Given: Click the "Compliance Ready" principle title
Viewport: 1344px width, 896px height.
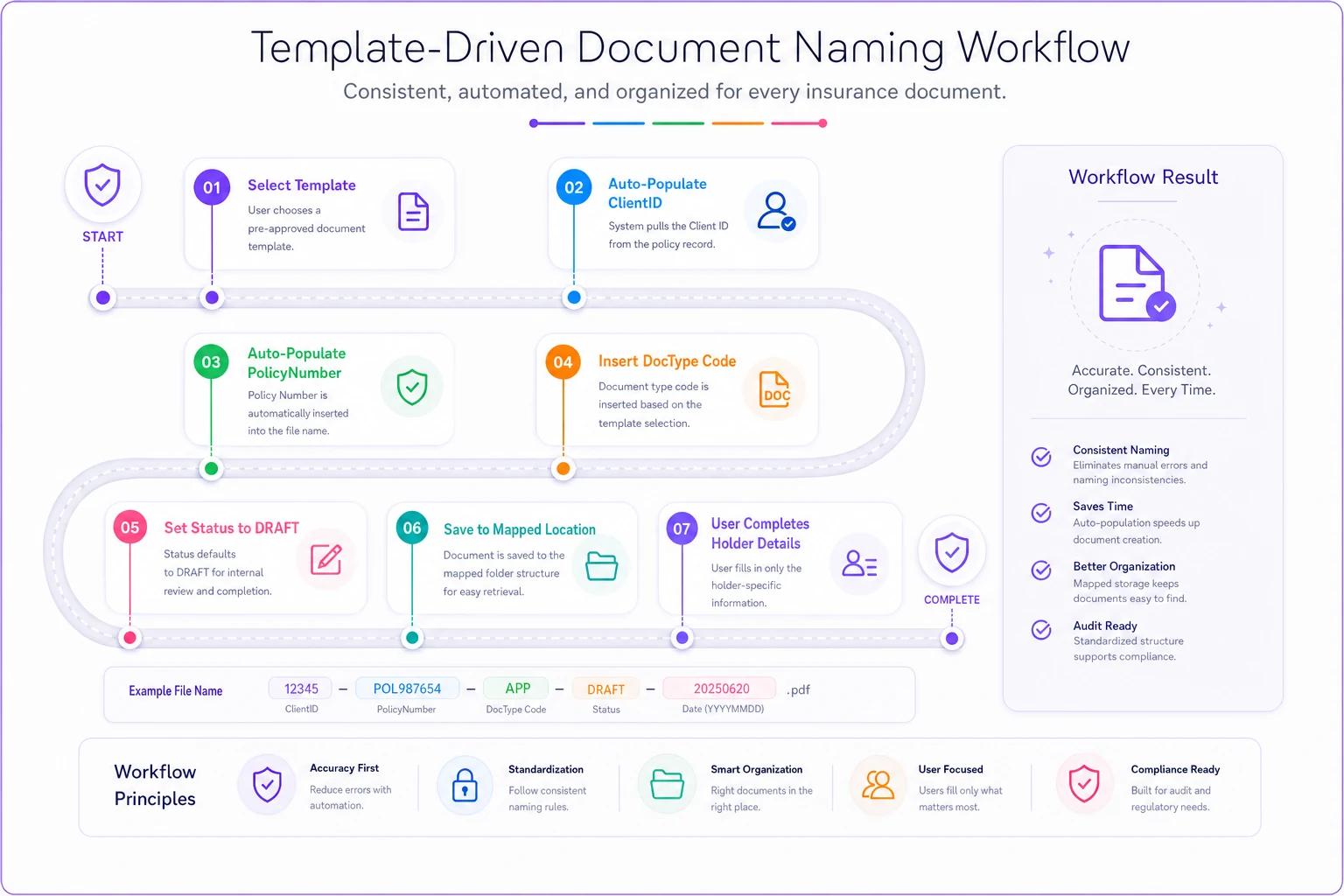Looking at the screenshot, I should [x=1175, y=769].
